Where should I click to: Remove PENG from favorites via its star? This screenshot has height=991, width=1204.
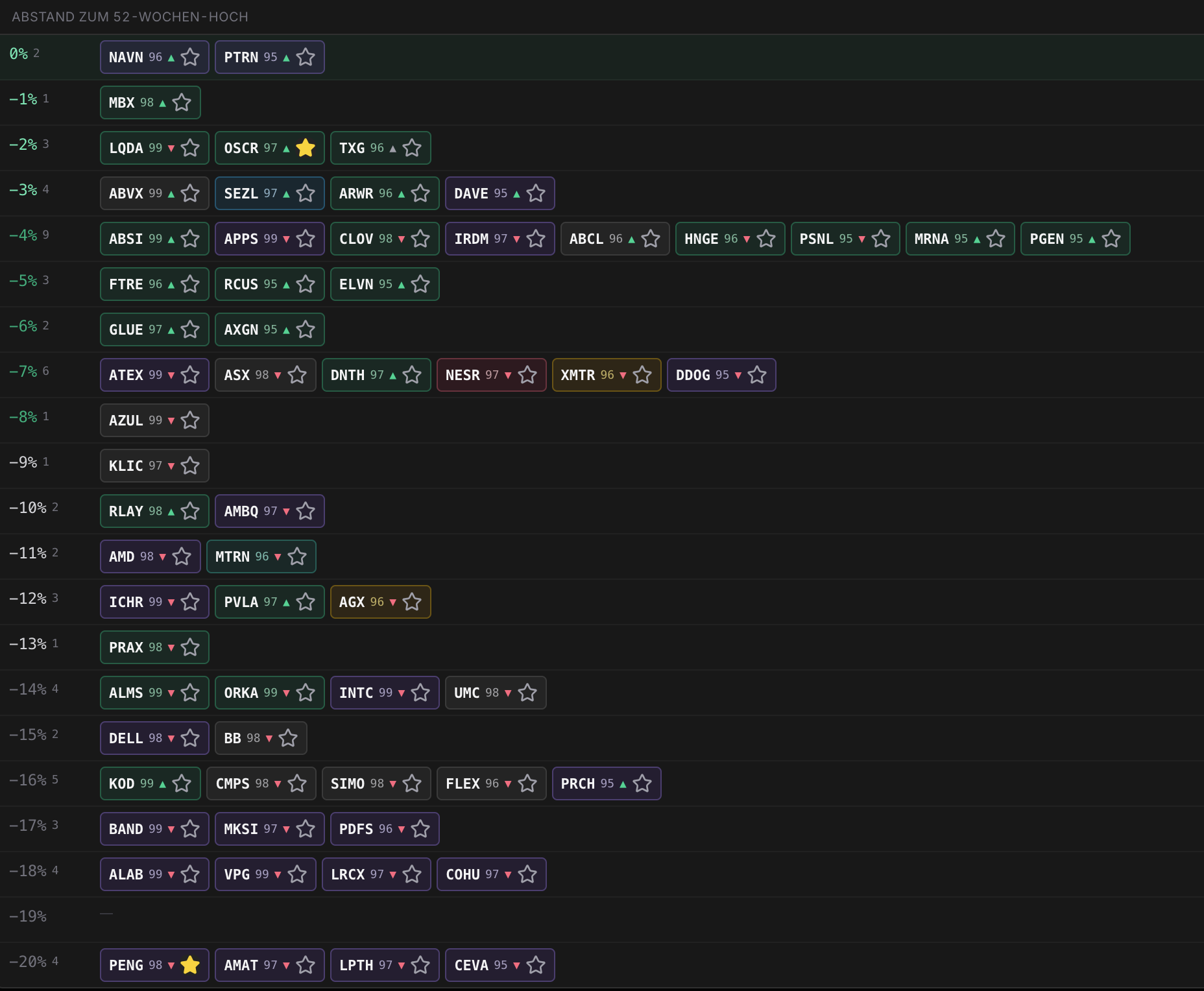pyautogui.click(x=190, y=965)
